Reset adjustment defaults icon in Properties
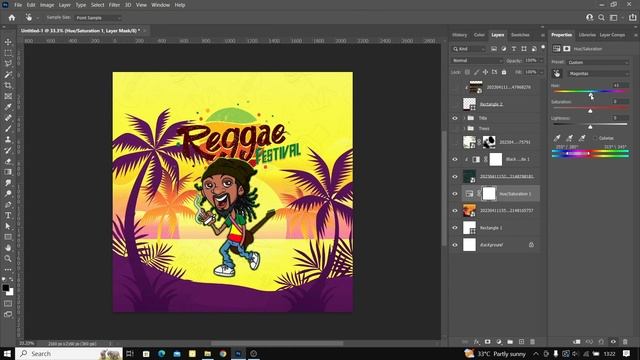This screenshot has height=360, width=640. click(x=601, y=342)
